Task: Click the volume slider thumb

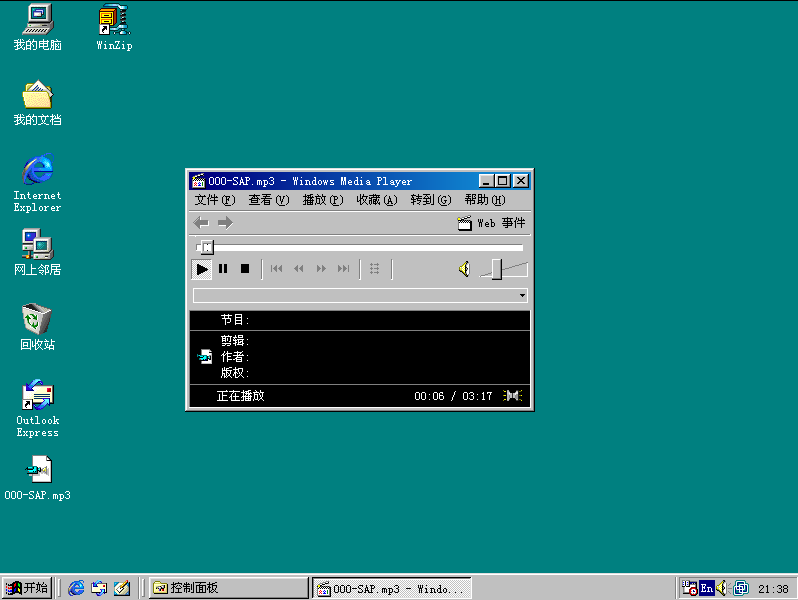Action: pos(497,269)
